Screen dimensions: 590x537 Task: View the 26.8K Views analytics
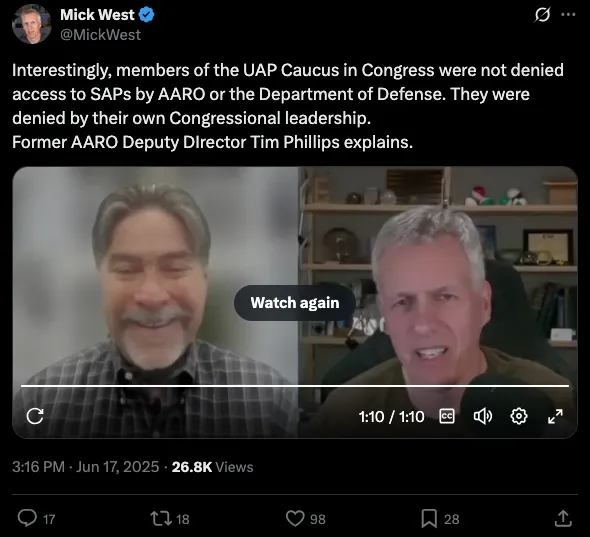pos(213,467)
